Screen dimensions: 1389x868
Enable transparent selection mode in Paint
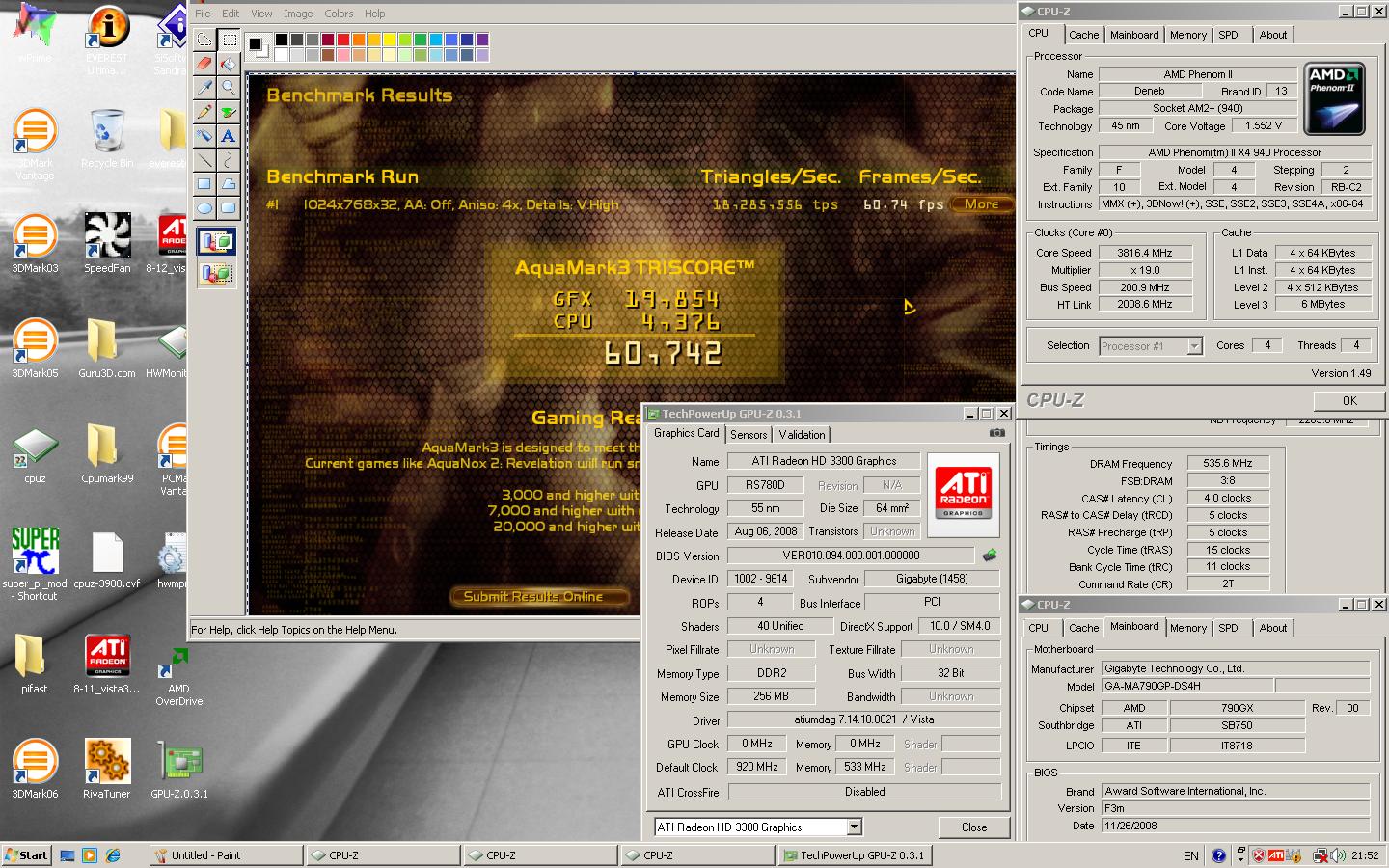[216, 274]
